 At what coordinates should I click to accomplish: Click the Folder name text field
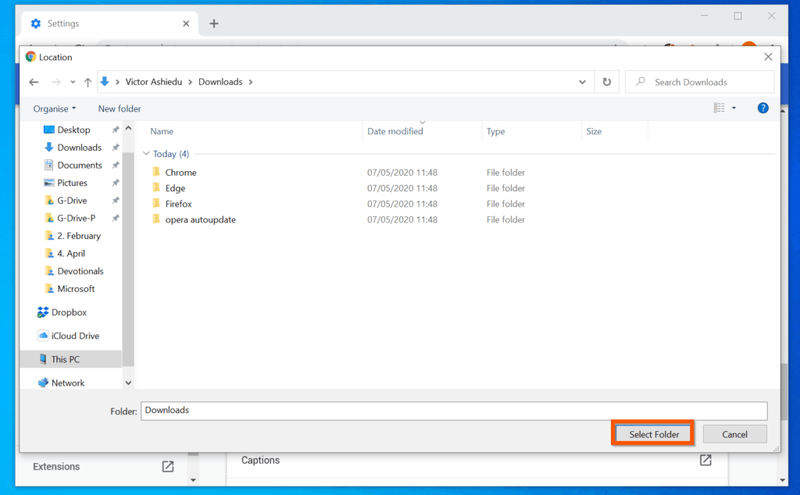point(454,411)
